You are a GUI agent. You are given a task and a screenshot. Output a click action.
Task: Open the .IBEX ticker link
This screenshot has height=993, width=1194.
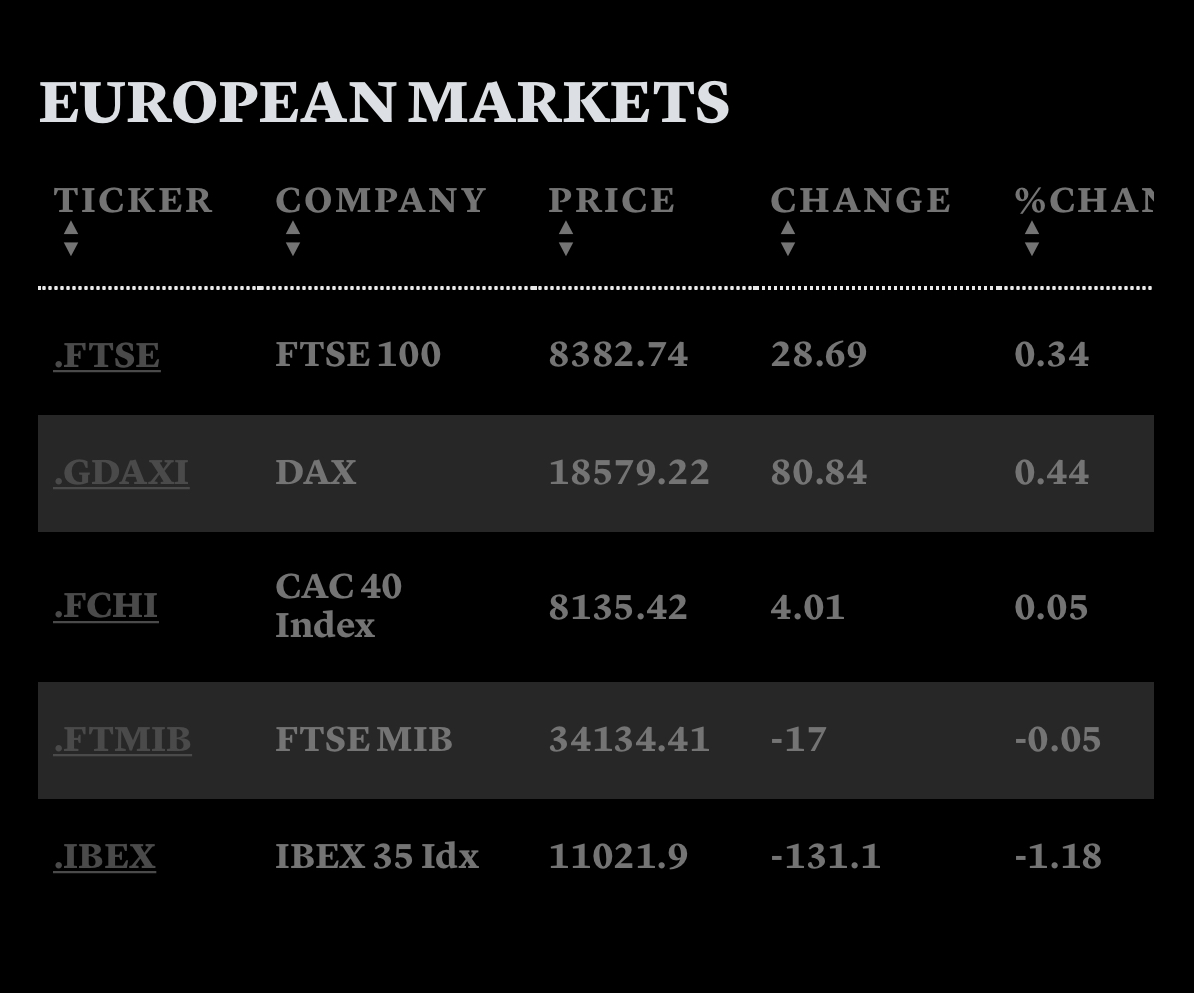tap(104, 856)
